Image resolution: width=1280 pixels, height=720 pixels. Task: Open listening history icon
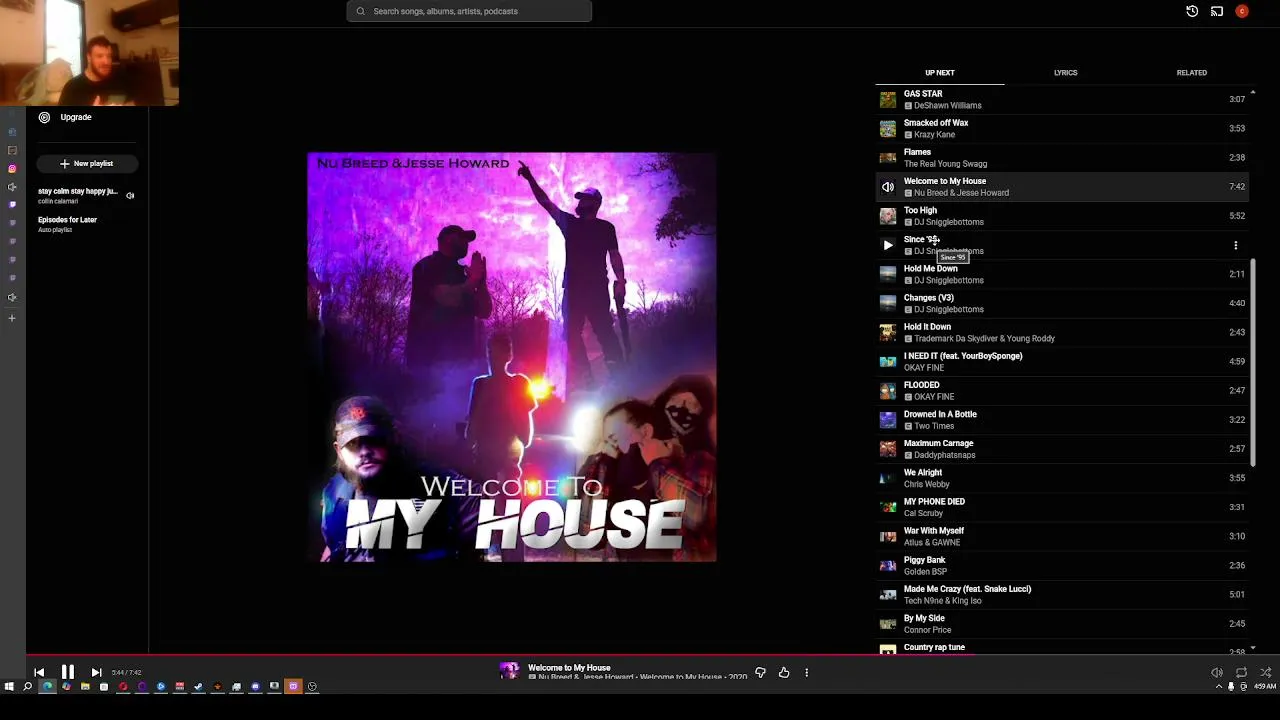coord(1192,11)
